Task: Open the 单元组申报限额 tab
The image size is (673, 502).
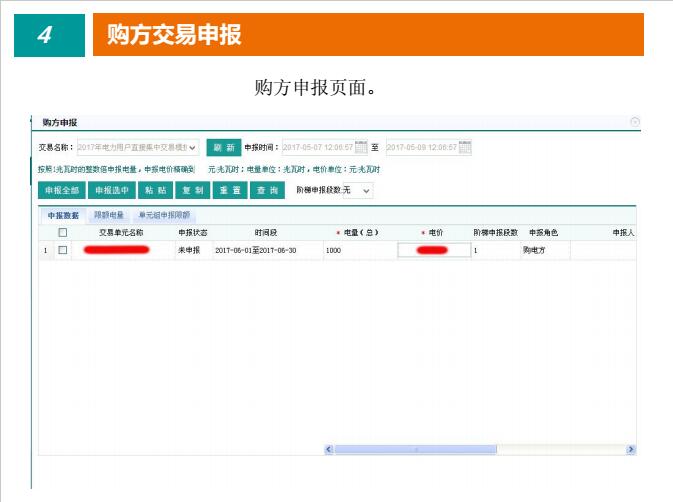Action: (x=164, y=215)
